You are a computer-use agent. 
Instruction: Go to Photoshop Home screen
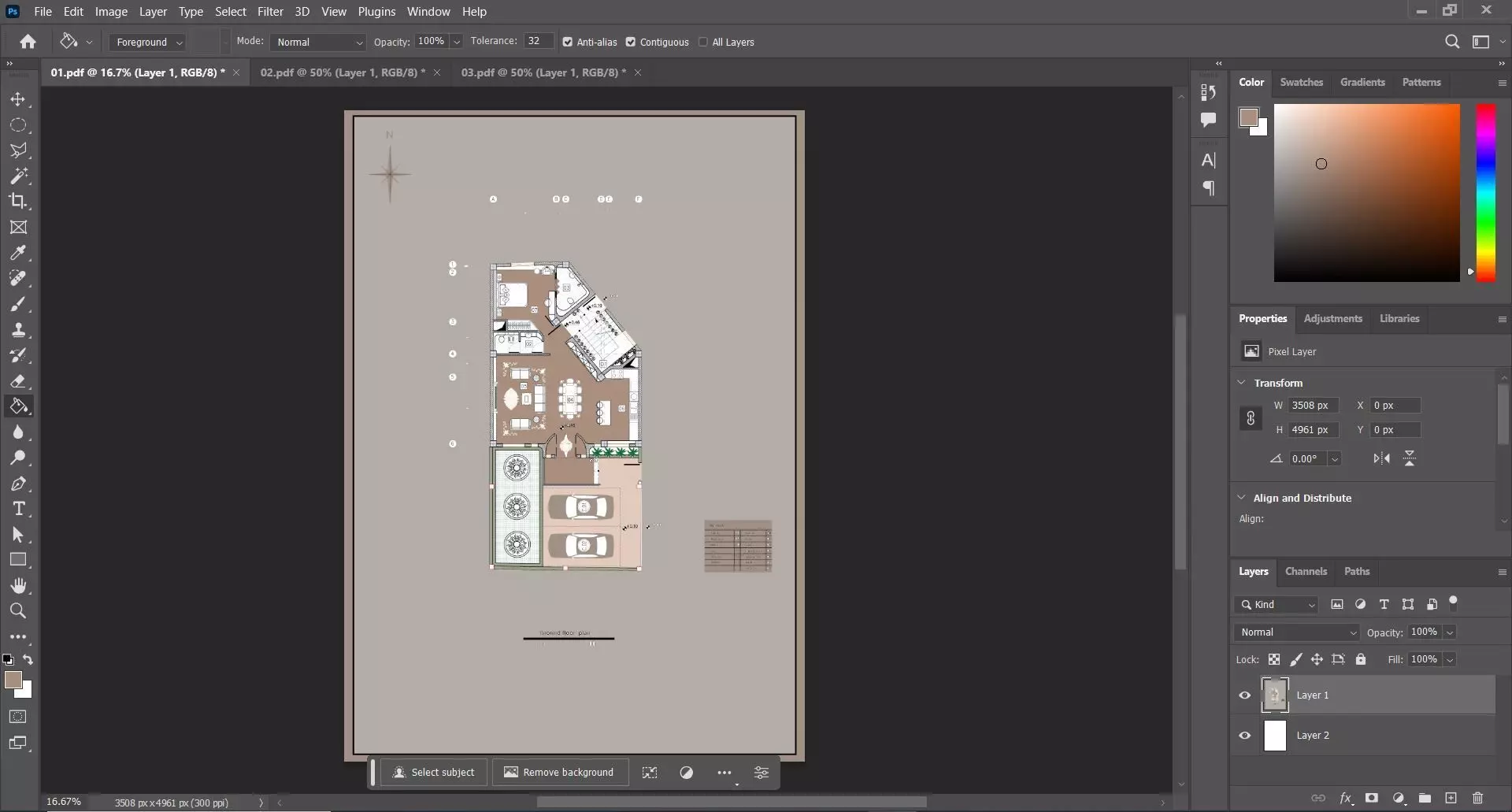pos(28,42)
